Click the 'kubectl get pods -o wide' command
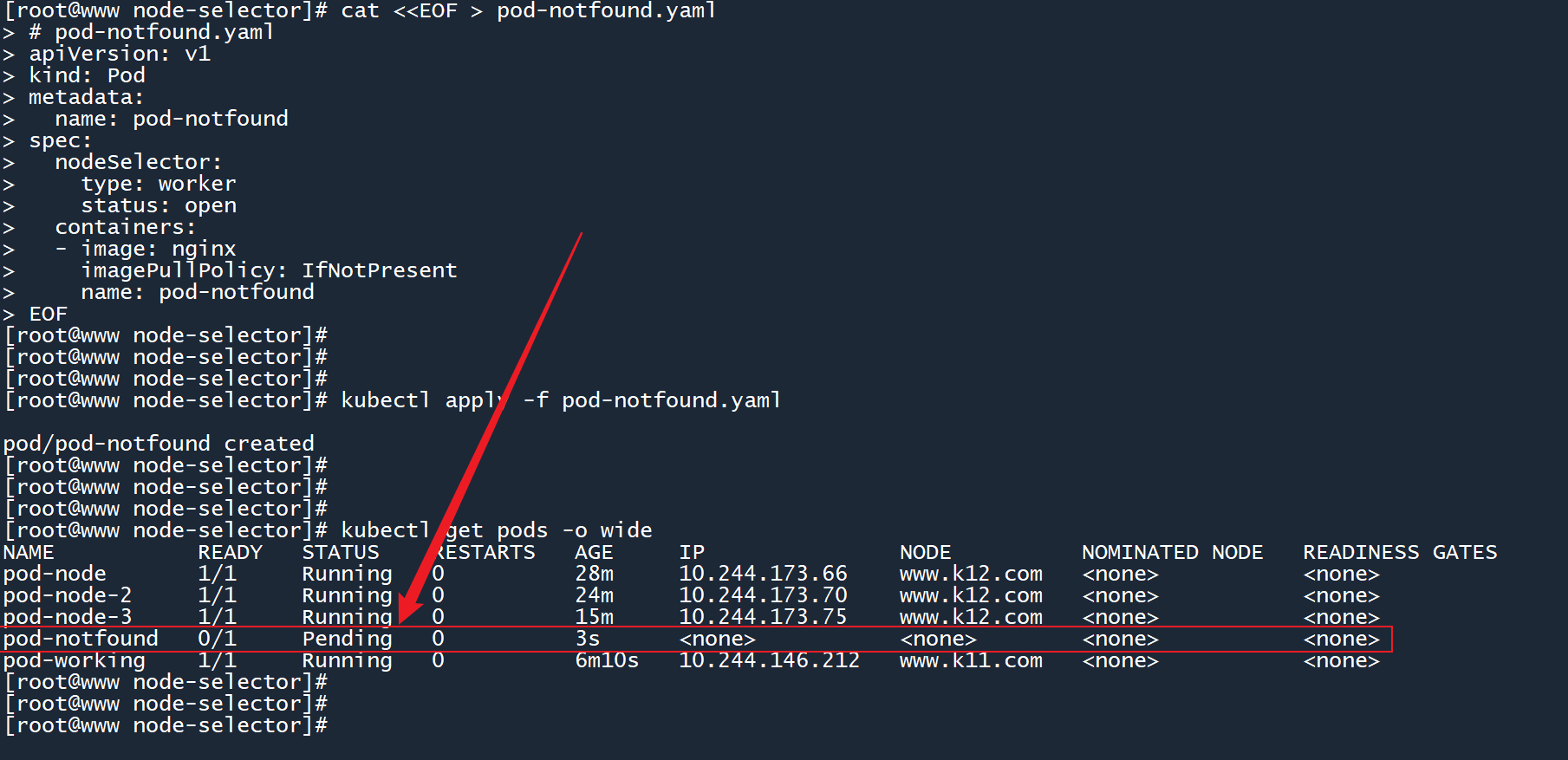Image resolution: width=1568 pixels, height=760 pixels. [496, 530]
